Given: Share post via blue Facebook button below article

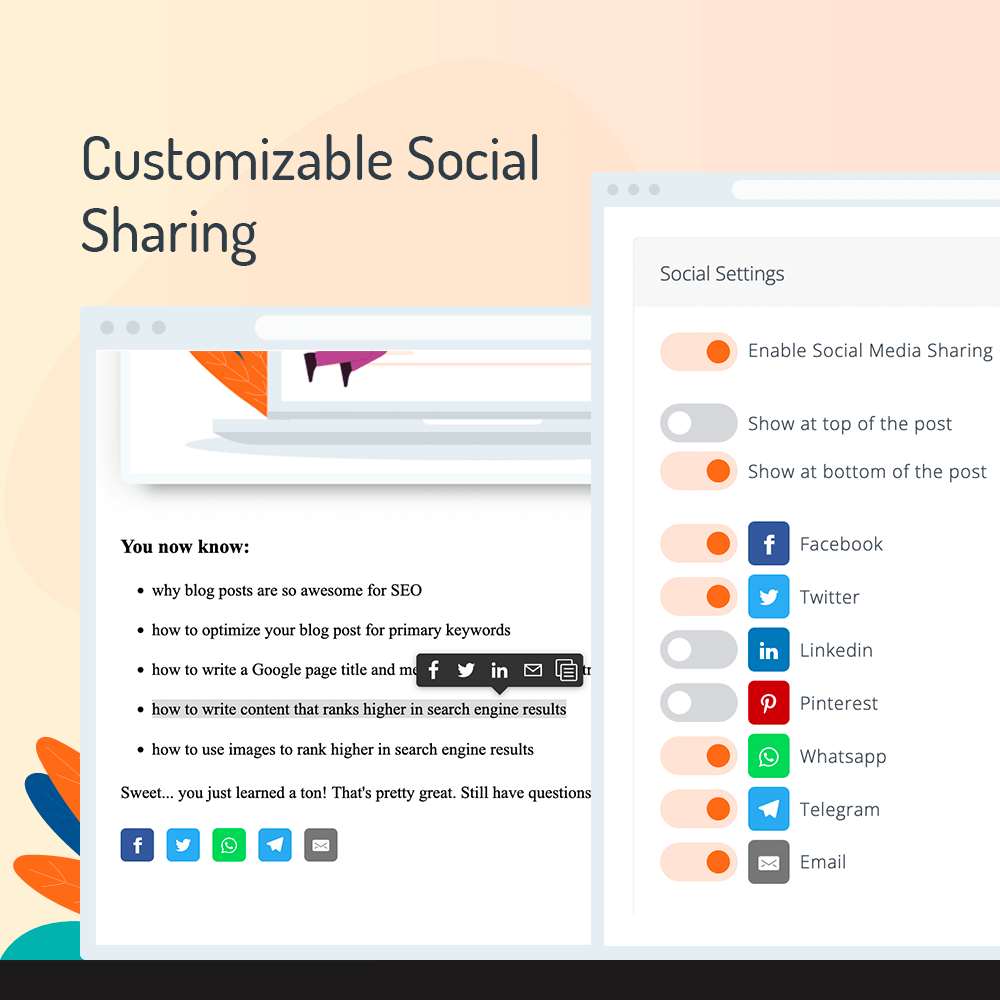Looking at the screenshot, I should click(x=137, y=844).
